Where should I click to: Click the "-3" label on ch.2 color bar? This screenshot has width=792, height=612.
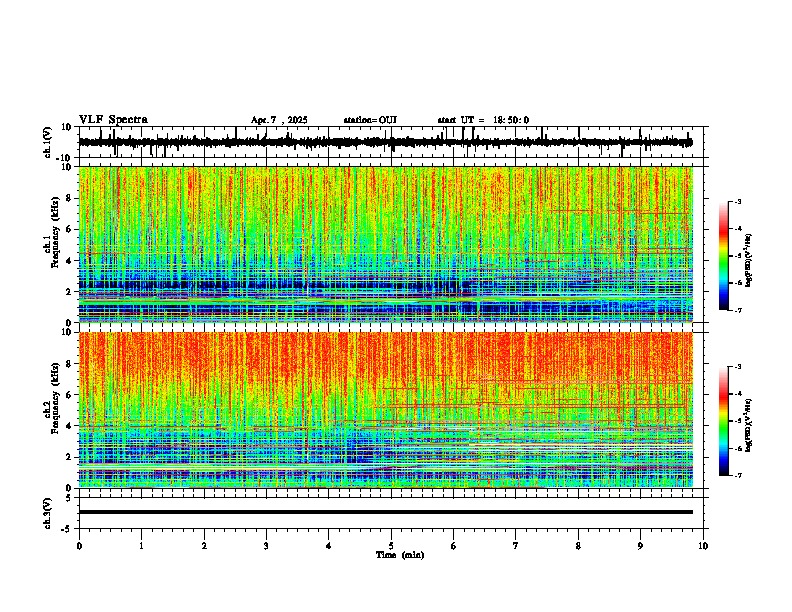pos(737,367)
